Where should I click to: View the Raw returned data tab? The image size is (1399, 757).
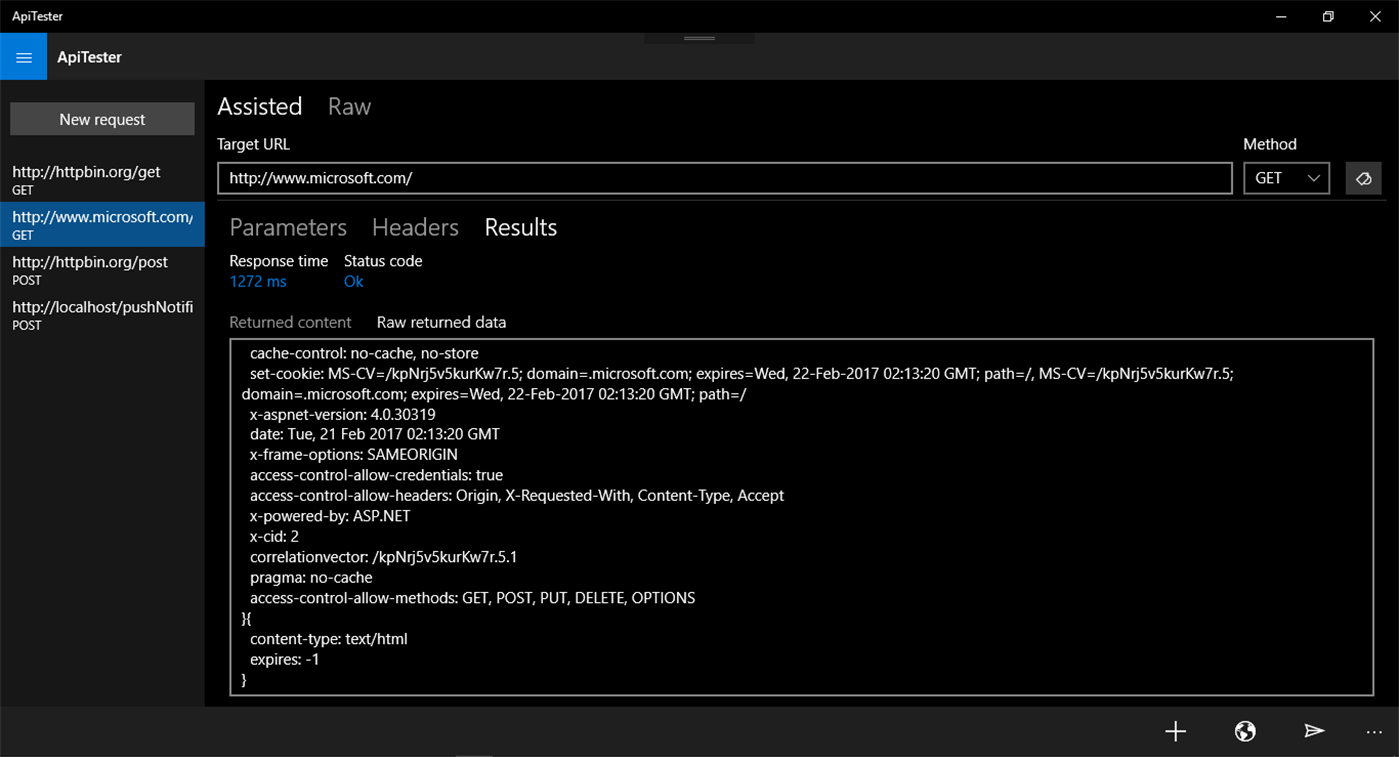pyautogui.click(x=441, y=322)
